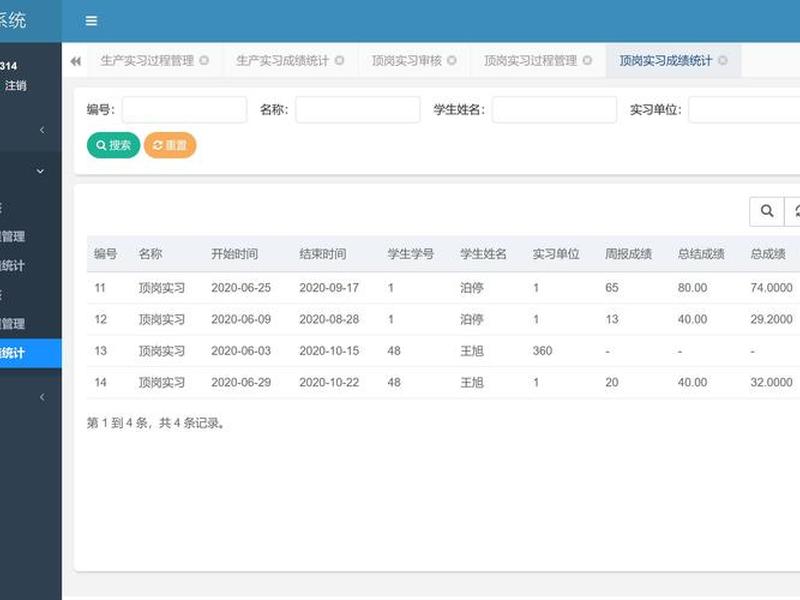
Task: Click total score 32.0000
Action: pyautogui.click(x=771, y=383)
